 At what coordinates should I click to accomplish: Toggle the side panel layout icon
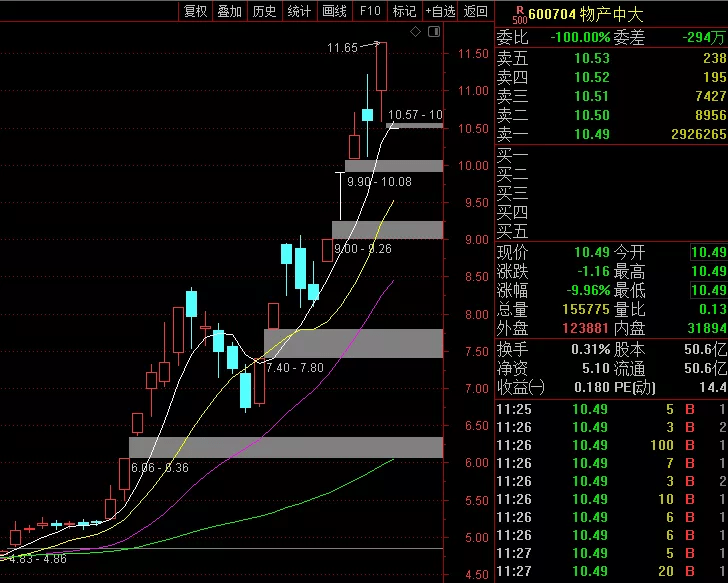click(434, 32)
